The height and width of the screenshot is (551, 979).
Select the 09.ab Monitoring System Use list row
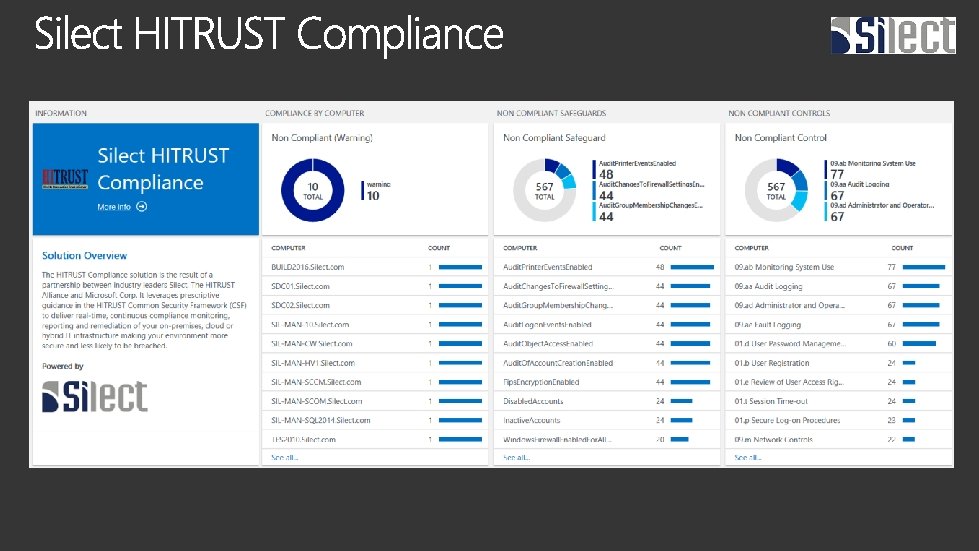pyautogui.click(x=839, y=267)
